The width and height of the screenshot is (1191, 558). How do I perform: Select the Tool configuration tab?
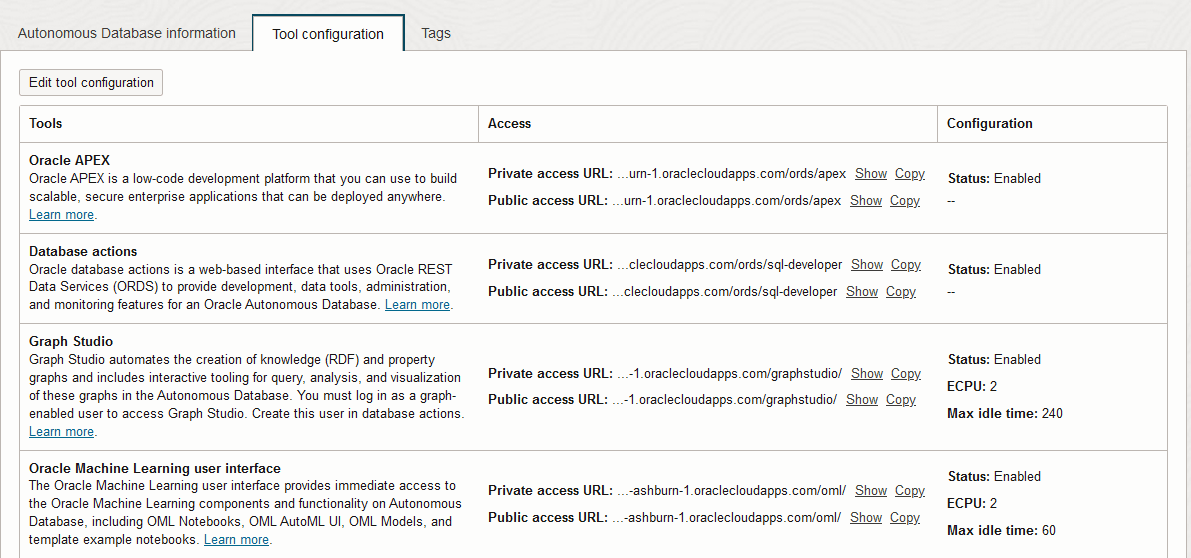tap(328, 34)
